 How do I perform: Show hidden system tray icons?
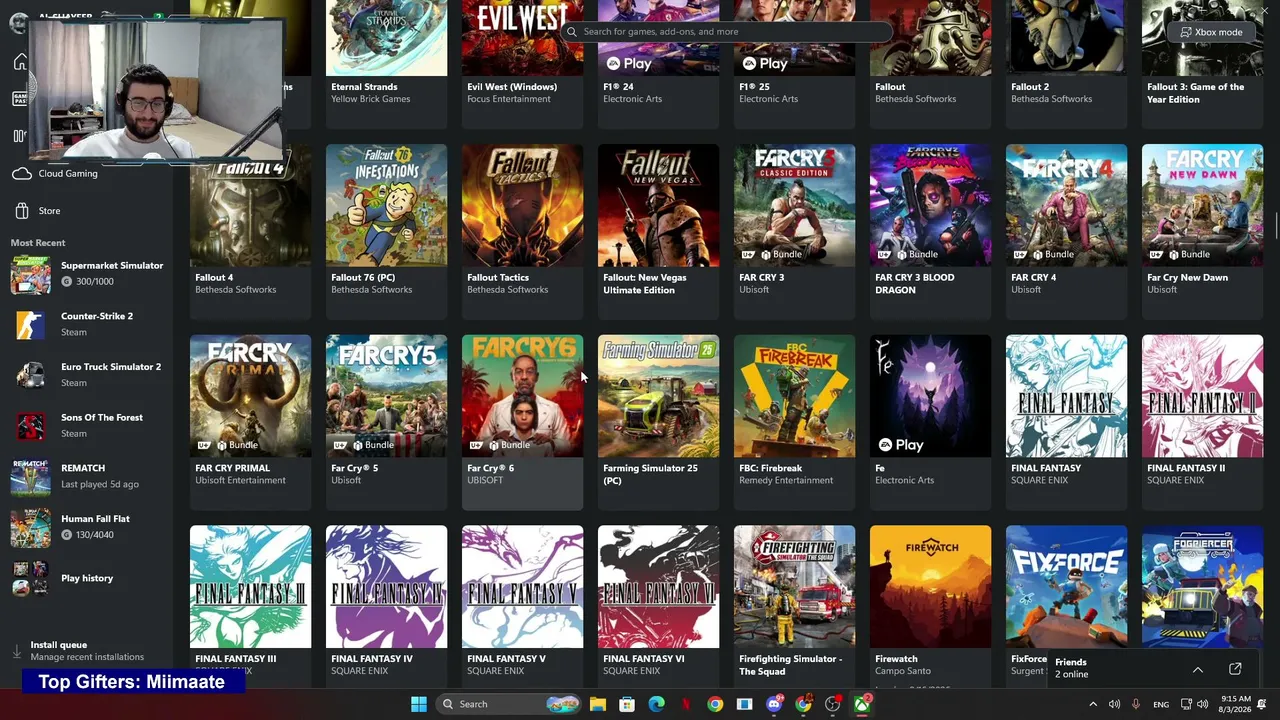point(1092,704)
